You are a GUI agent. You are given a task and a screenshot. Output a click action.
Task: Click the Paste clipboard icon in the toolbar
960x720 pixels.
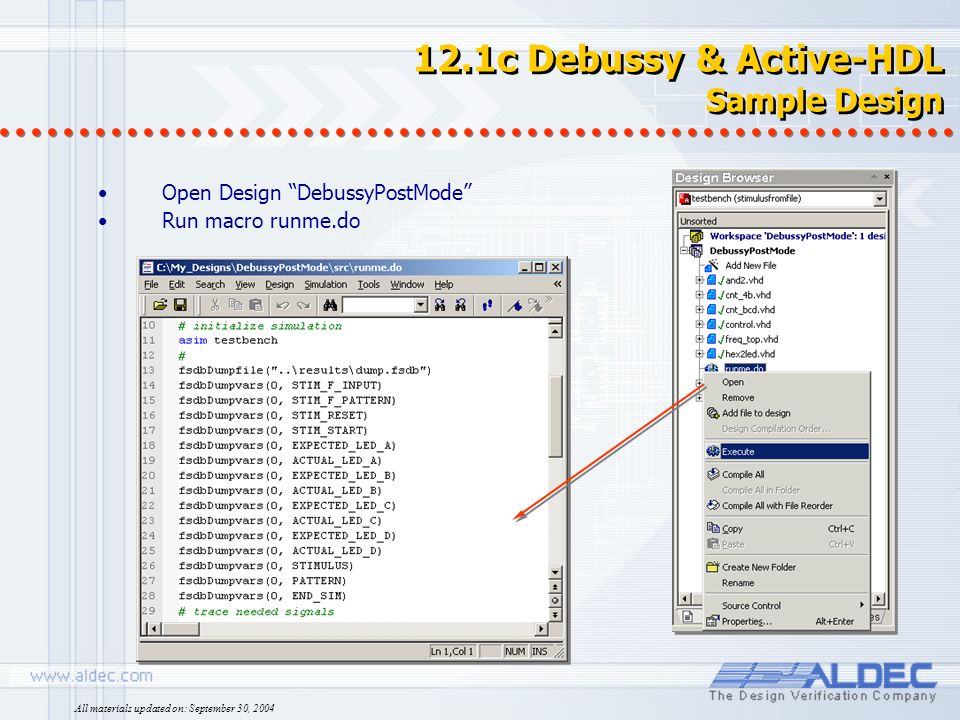(256, 304)
